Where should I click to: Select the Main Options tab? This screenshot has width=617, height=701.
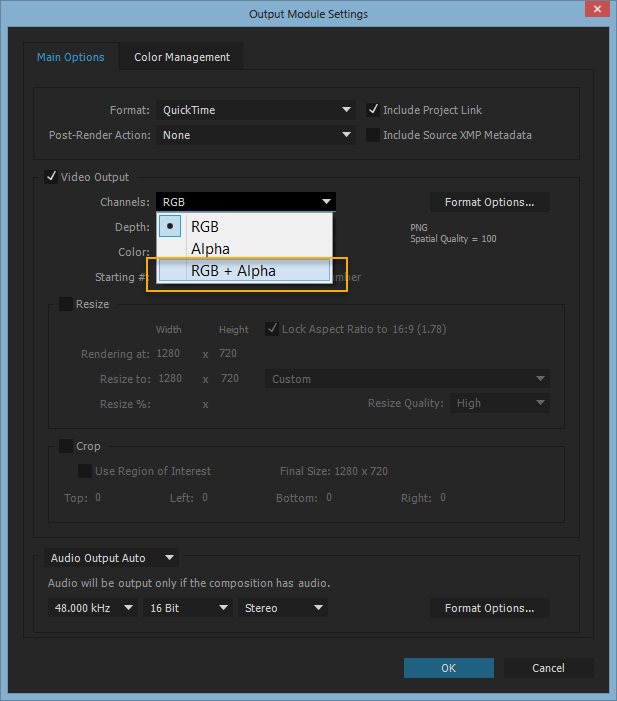(70, 57)
